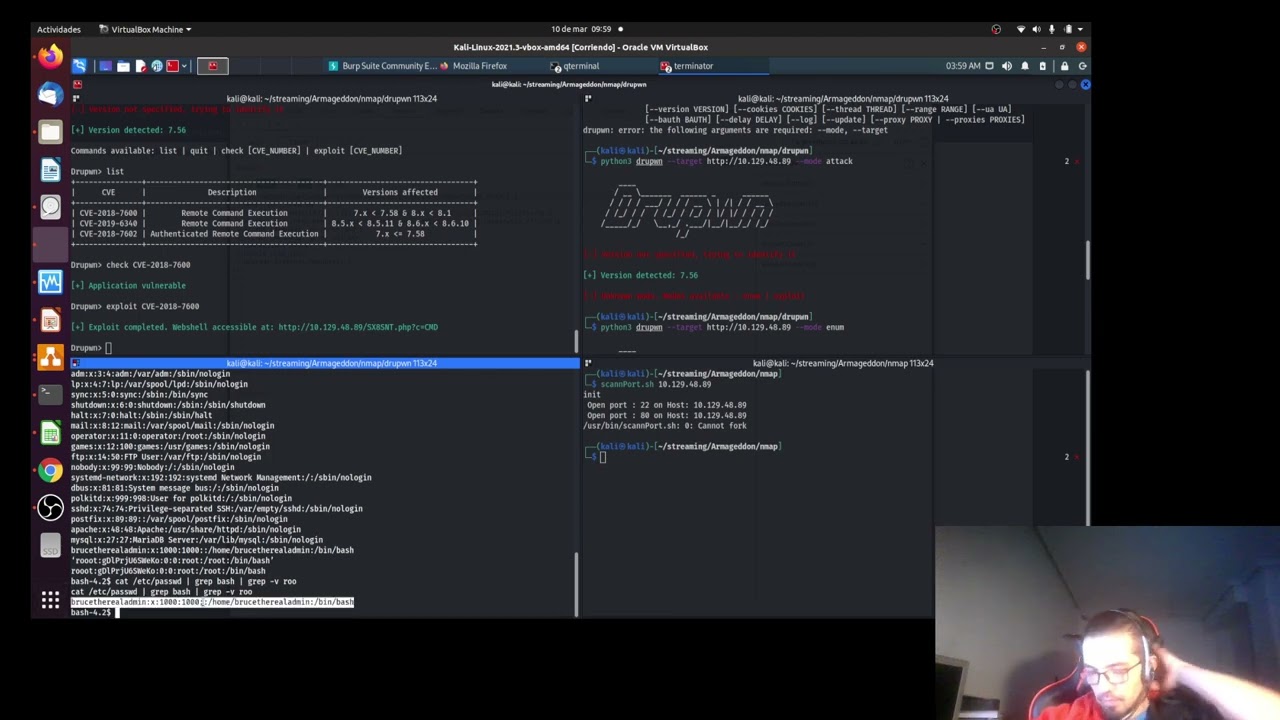The width and height of the screenshot is (1280, 720).
Task: Click the bottom-right terminal vertical scrollbar
Action: [x=1087, y=447]
